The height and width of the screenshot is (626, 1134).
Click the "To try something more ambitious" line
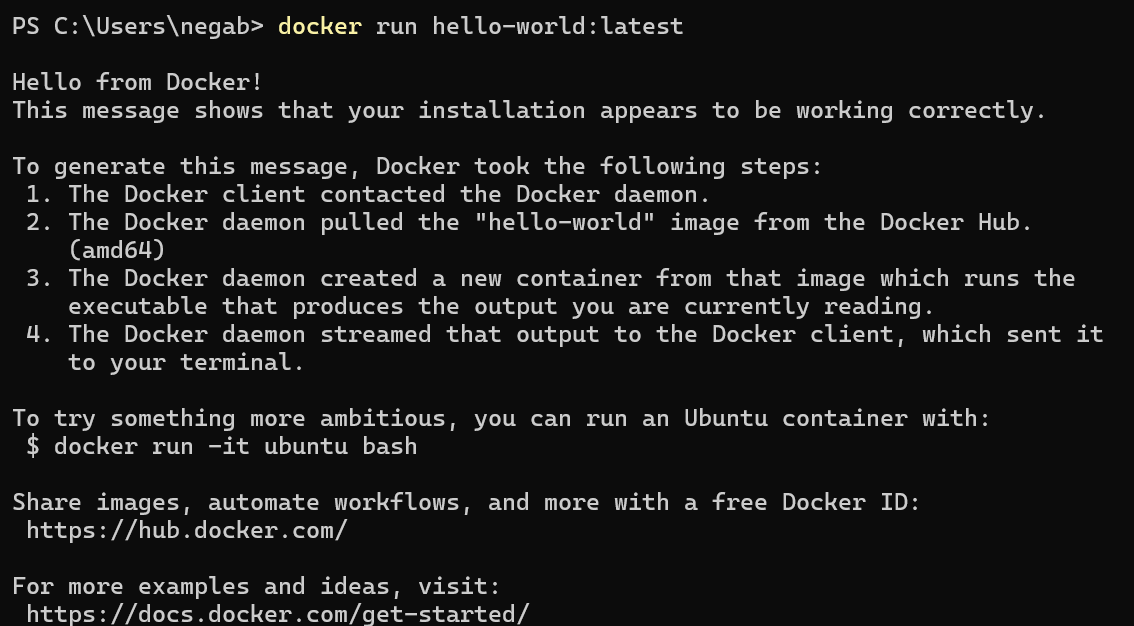[501, 419]
